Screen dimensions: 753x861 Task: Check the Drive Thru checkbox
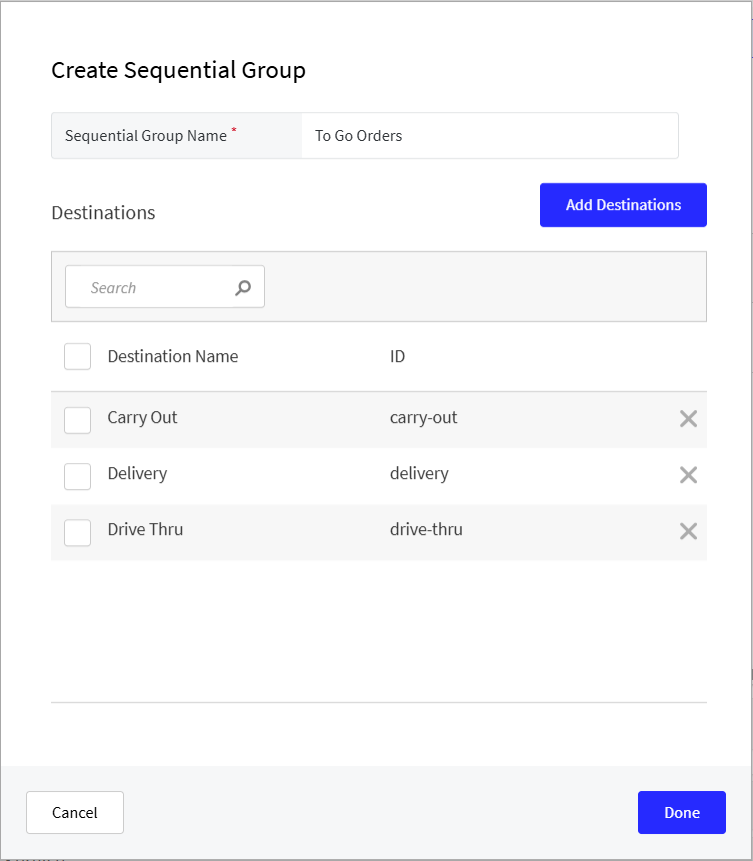pyautogui.click(x=77, y=533)
